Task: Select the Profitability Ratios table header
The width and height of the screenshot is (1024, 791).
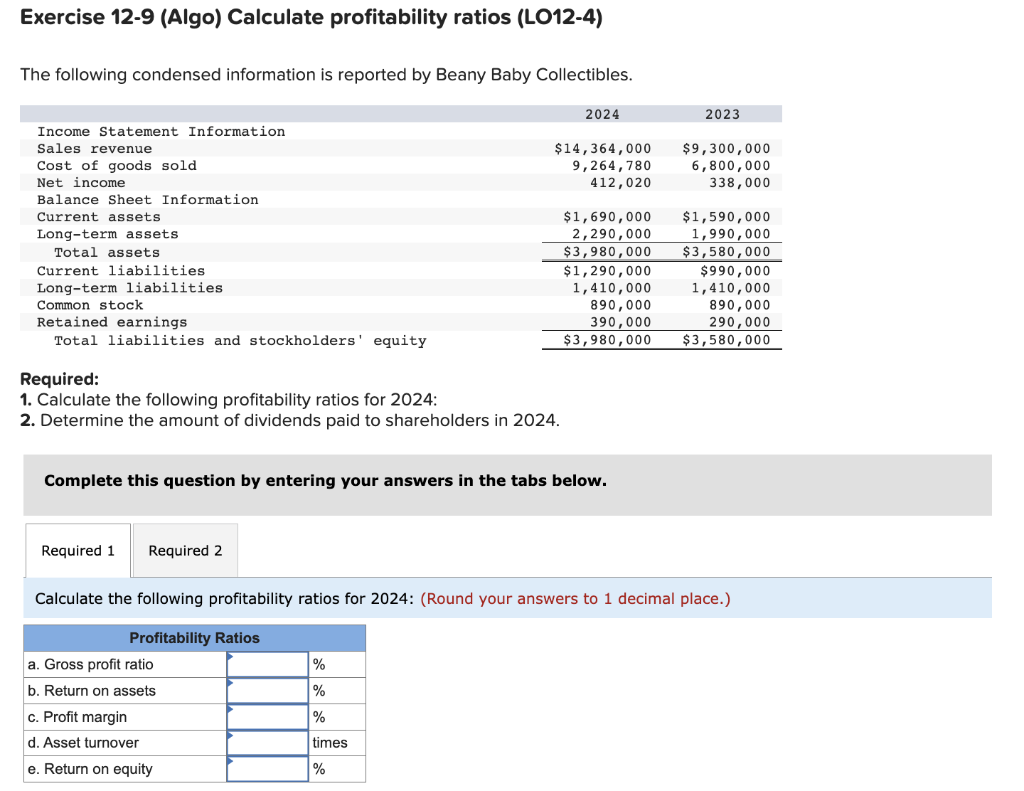Action: [195, 638]
